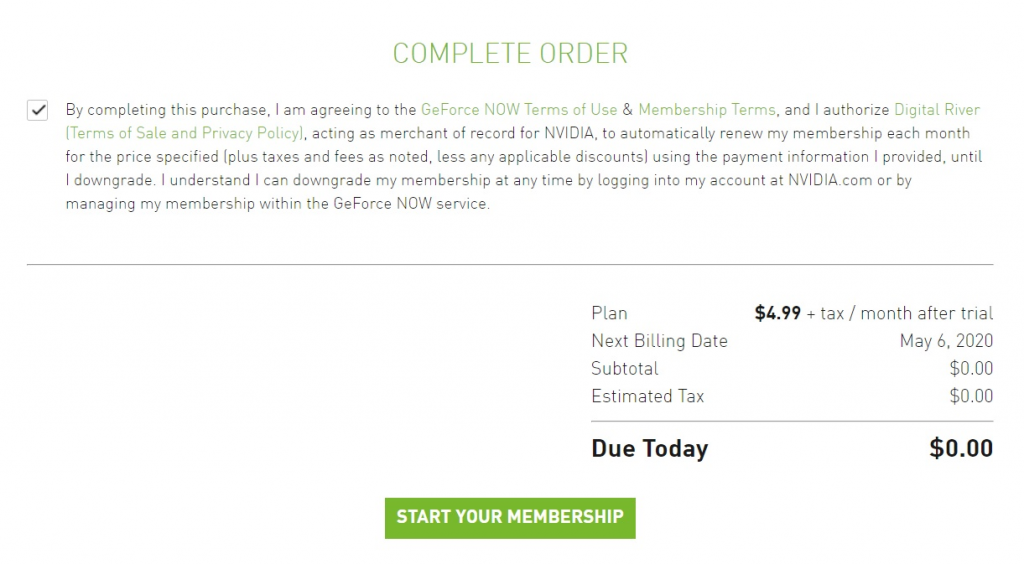
Task: Click the $4.99 plan price
Action: point(777,313)
